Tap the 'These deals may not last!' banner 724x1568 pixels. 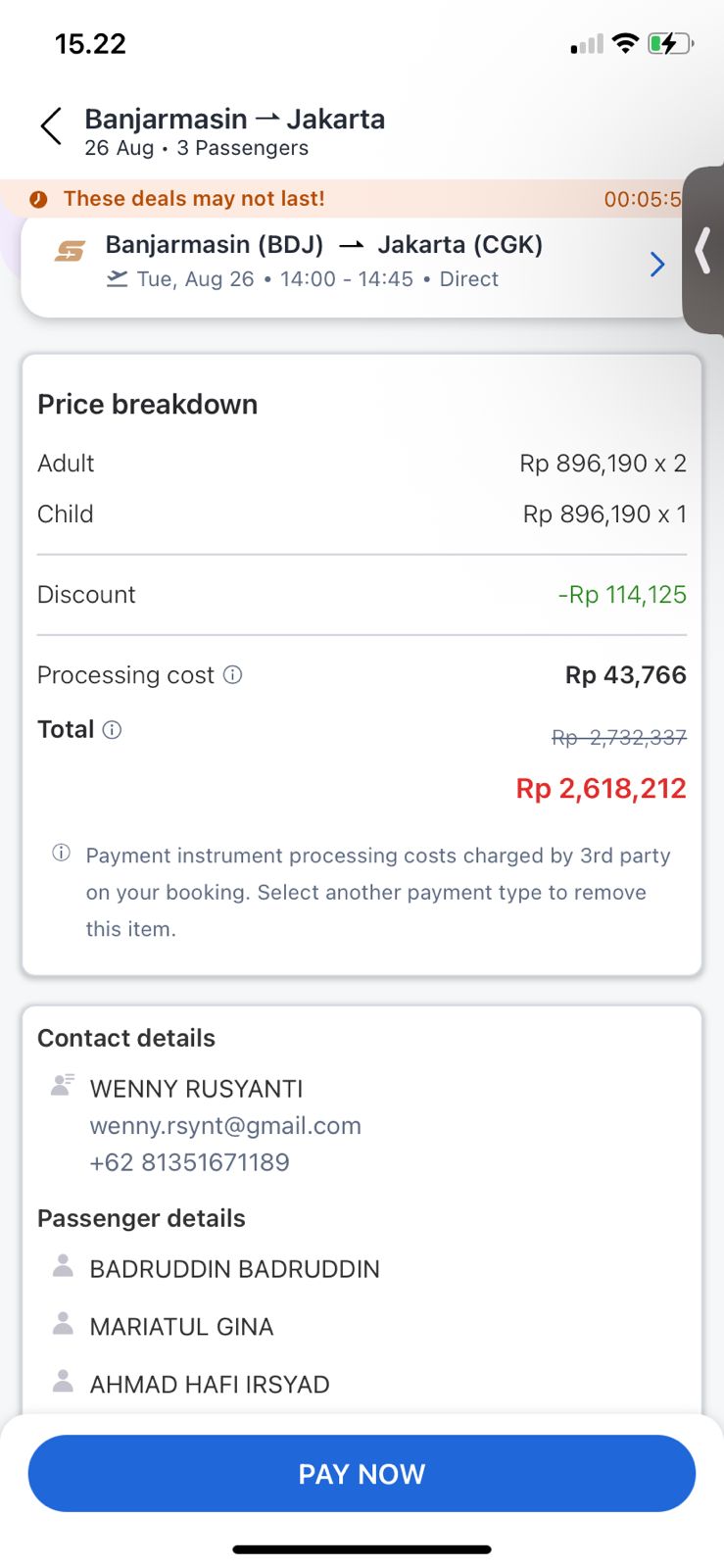pos(194,199)
